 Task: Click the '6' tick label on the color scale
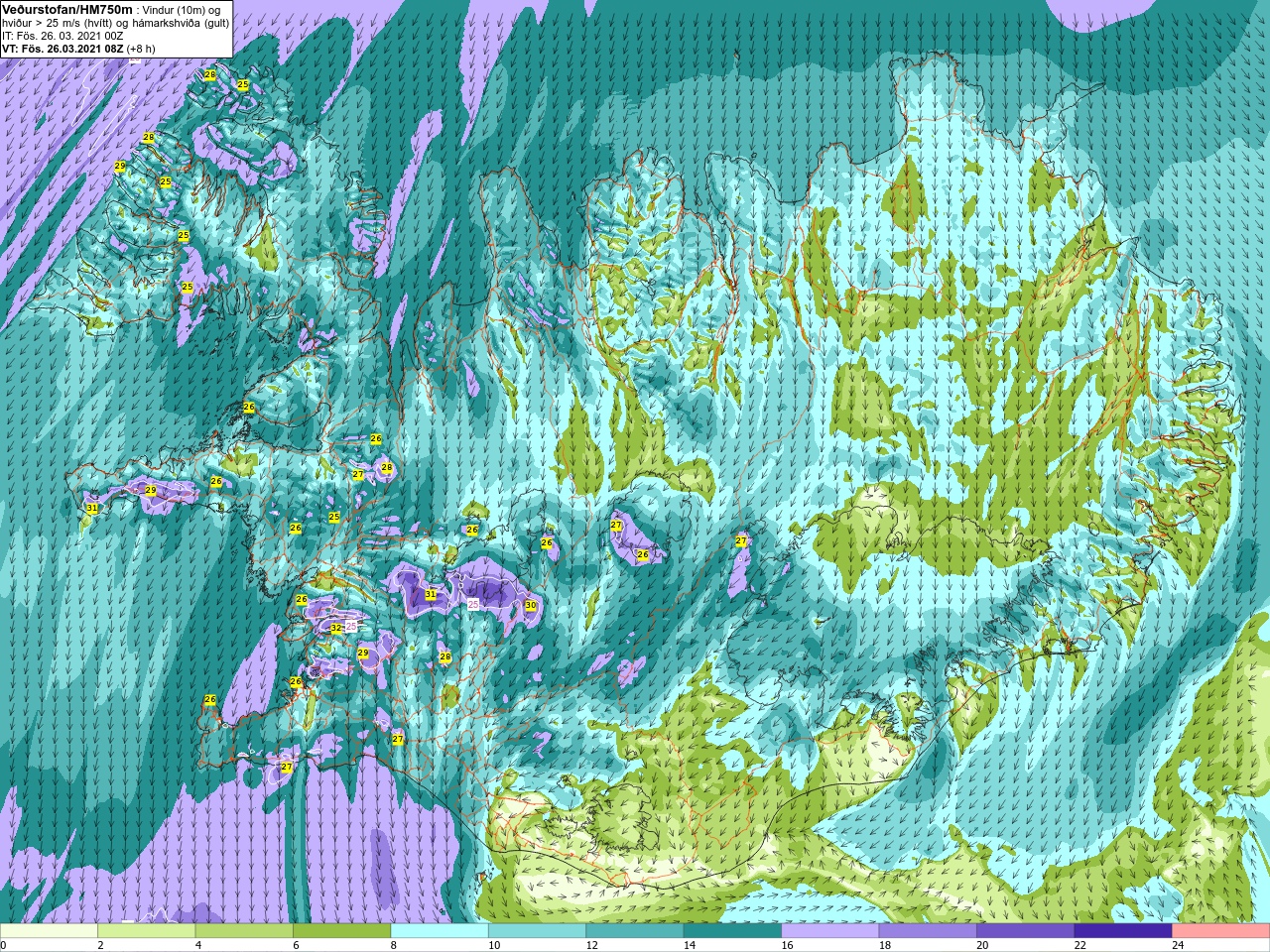(x=297, y=945)
